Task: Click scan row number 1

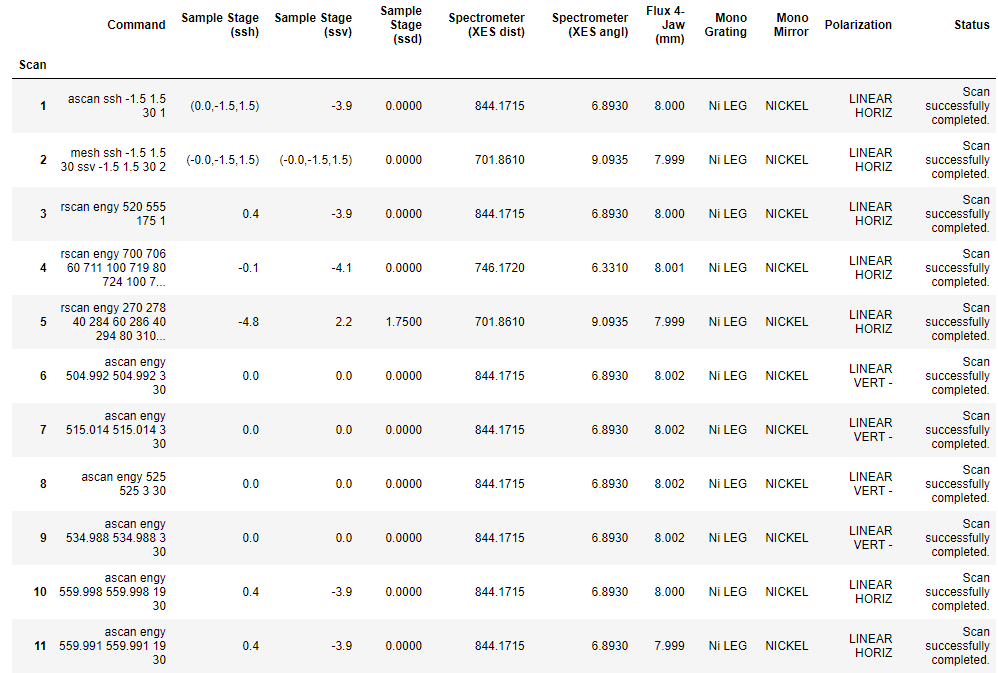Action: [43, 106]
